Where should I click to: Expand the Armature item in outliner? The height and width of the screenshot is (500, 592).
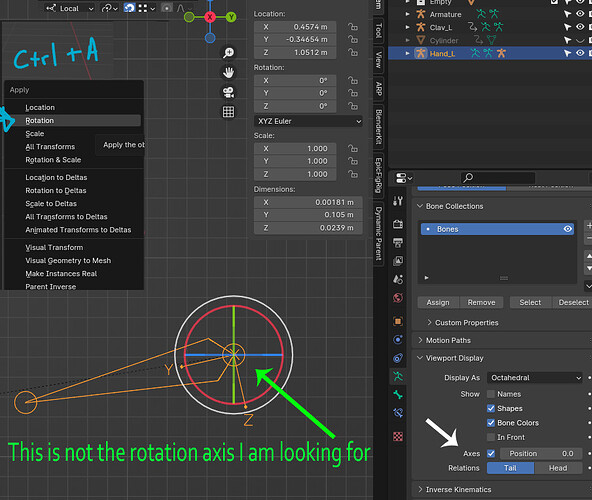pyautogui.click(x=407, y=14)
